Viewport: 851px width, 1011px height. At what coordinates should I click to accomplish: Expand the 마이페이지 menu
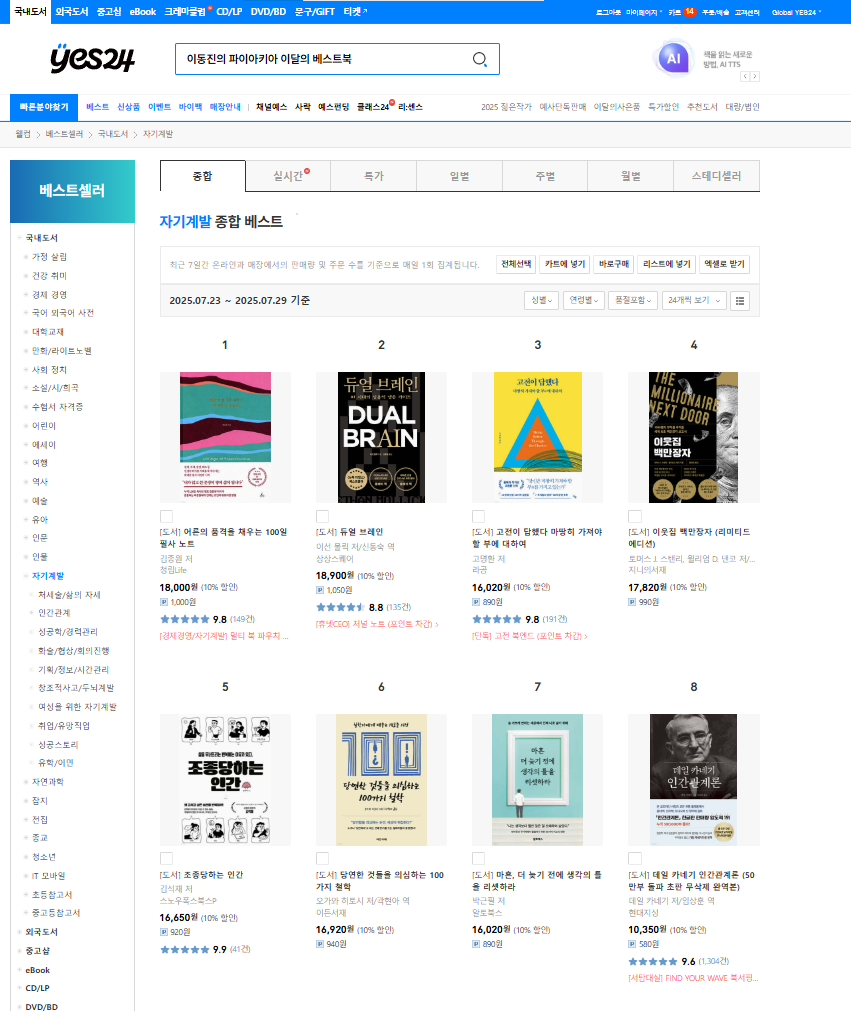pos(643,12)
